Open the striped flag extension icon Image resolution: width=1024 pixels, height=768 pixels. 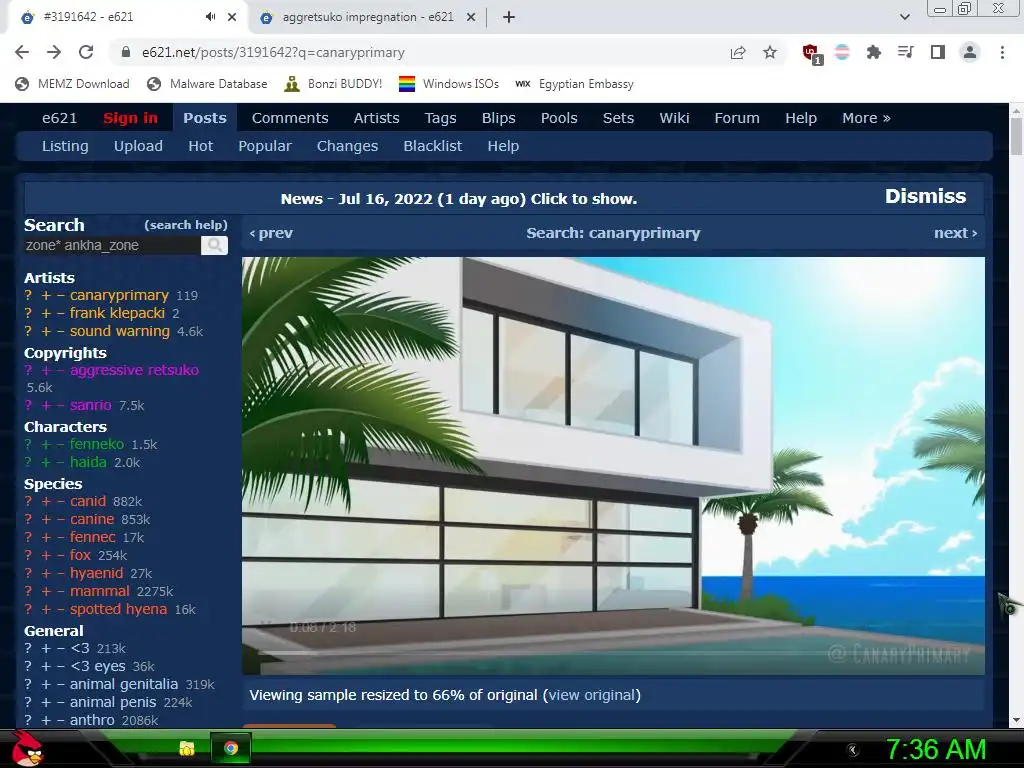pyautogui.click(x=842, y=52)
